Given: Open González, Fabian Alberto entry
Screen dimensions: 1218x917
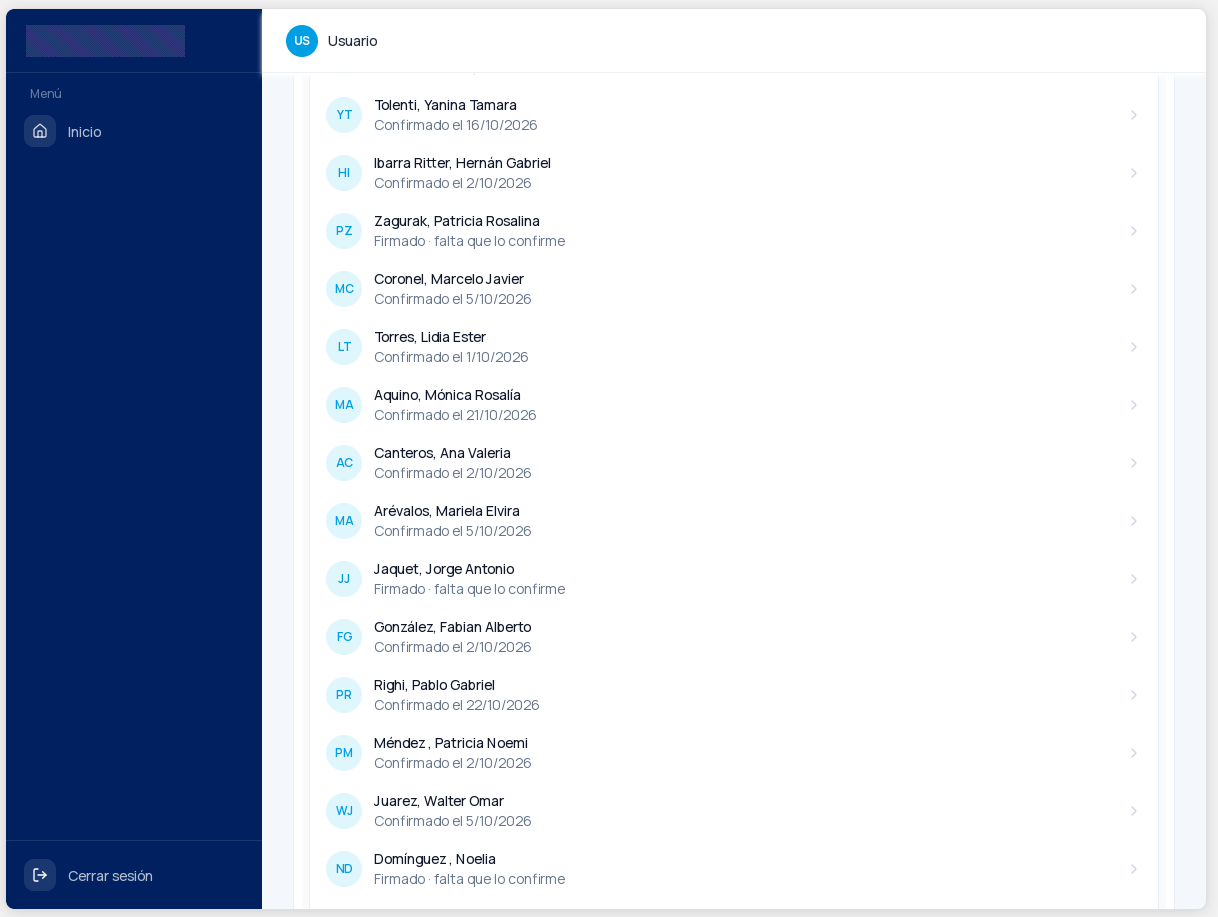Looking at the screenshot, I should pyautogui.click(x=734, y=637).
